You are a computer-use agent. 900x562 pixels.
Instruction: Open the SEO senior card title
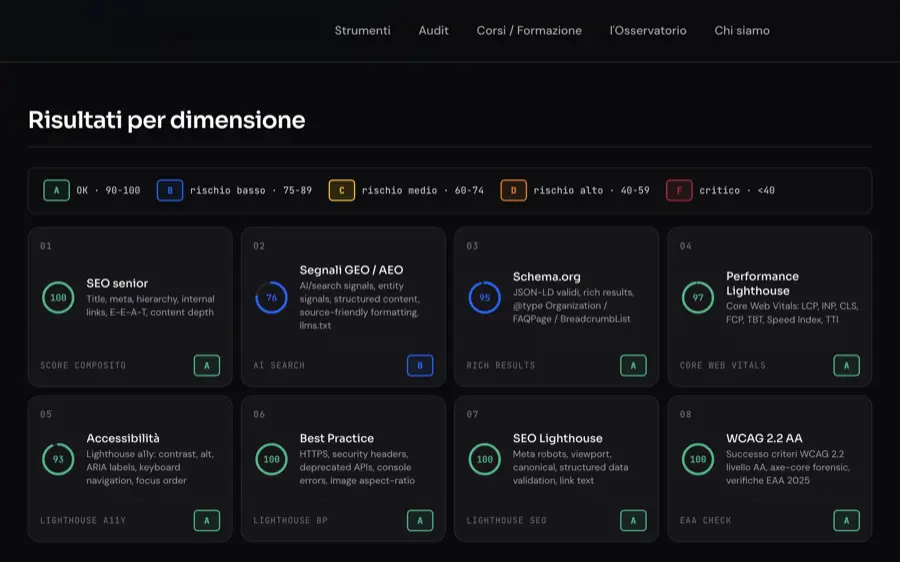(117, 283)
